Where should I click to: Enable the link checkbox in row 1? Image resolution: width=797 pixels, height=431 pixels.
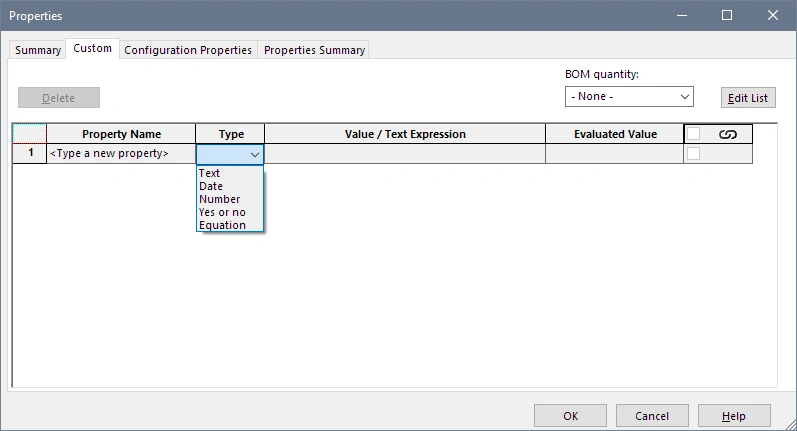pos(693,154)
